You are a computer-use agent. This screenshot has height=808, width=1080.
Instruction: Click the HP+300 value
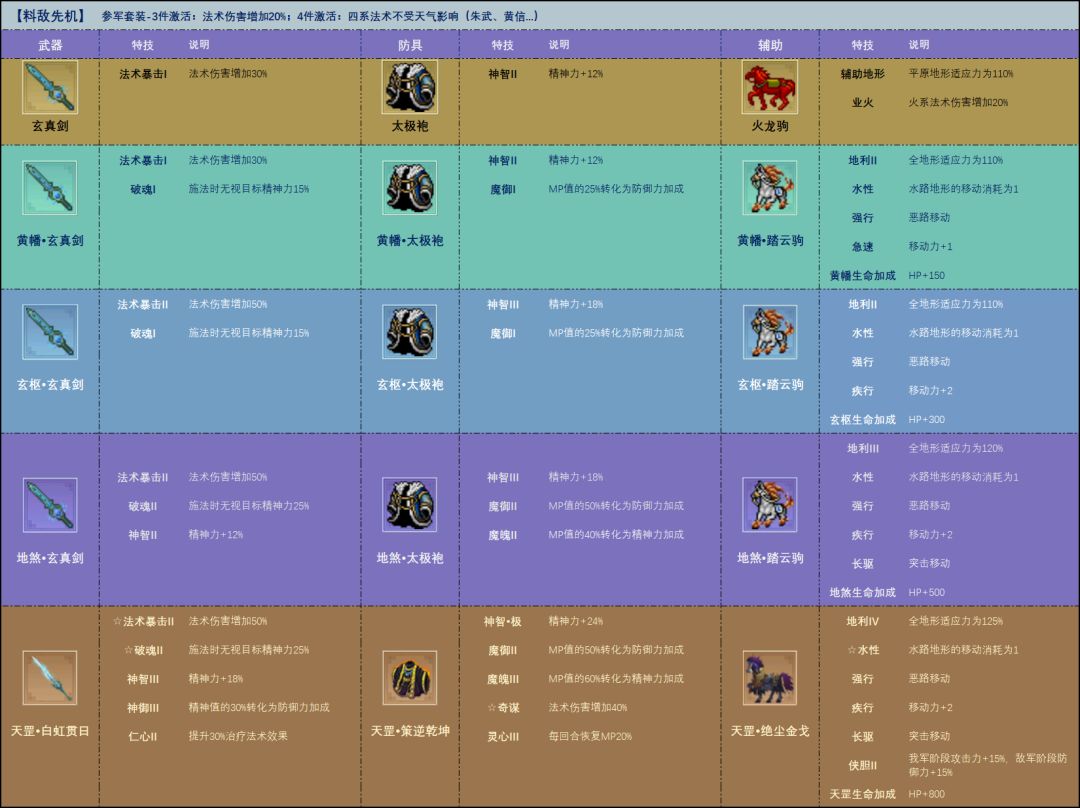click(926, 419)
